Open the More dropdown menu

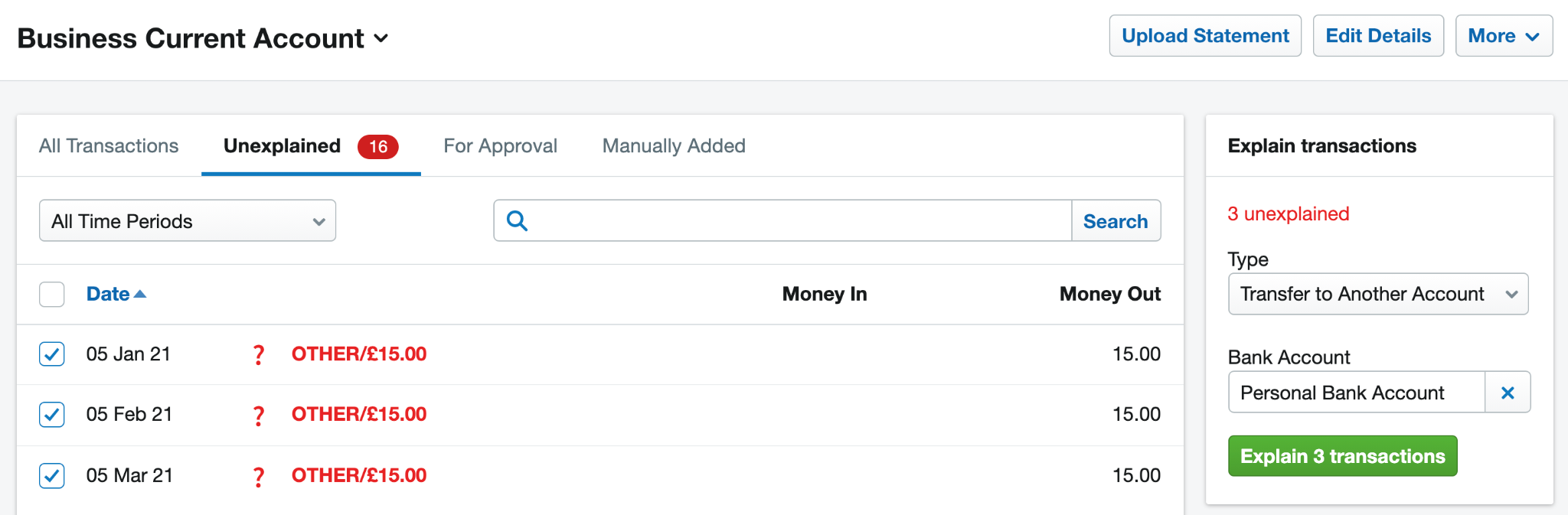(1504, 36)
